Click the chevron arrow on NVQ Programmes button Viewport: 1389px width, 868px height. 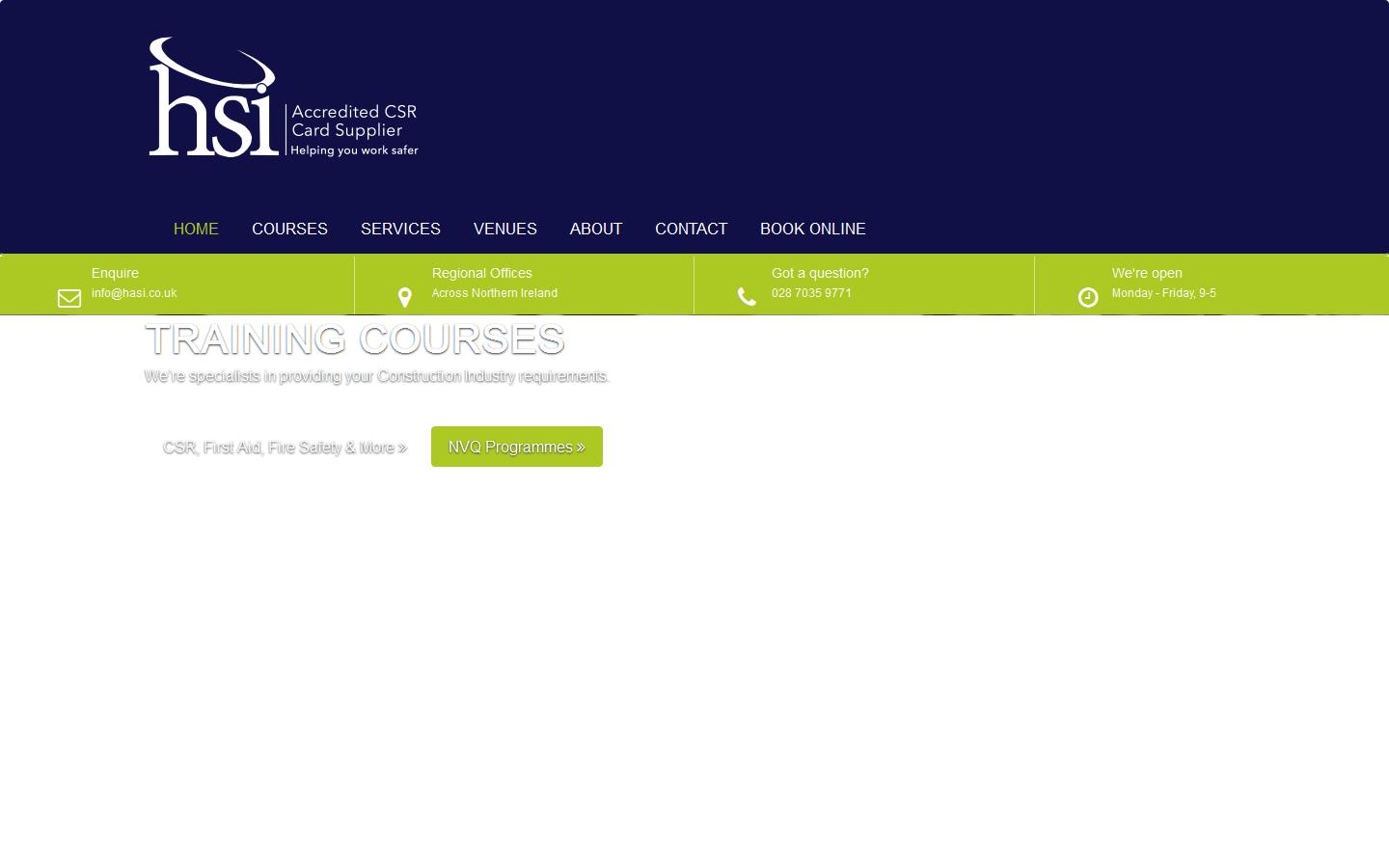(x=580, y=447)
